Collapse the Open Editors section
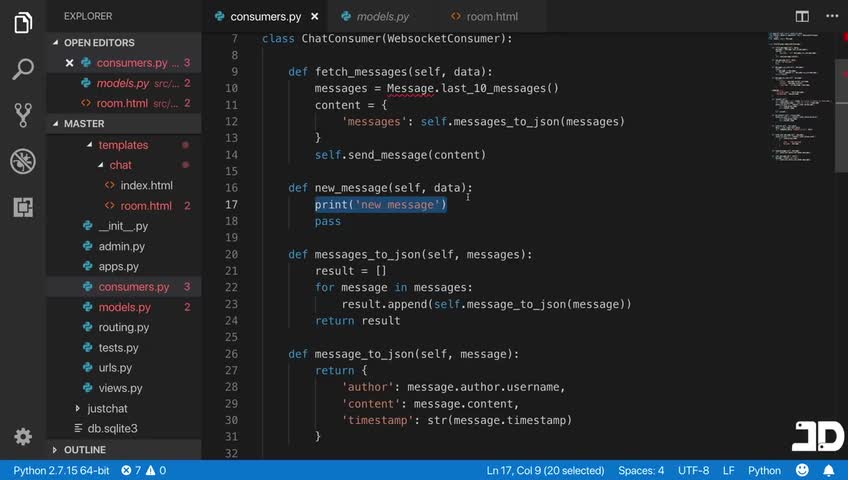The image size is (848, 480). tap(123, 42)
